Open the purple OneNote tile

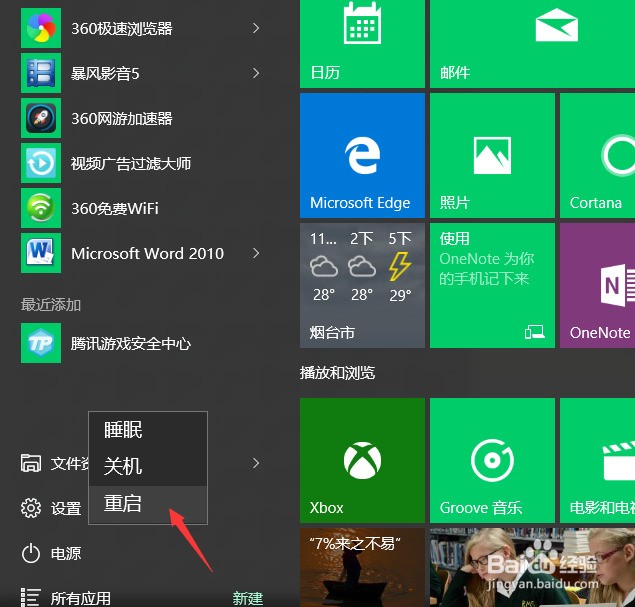coord(597,285)
